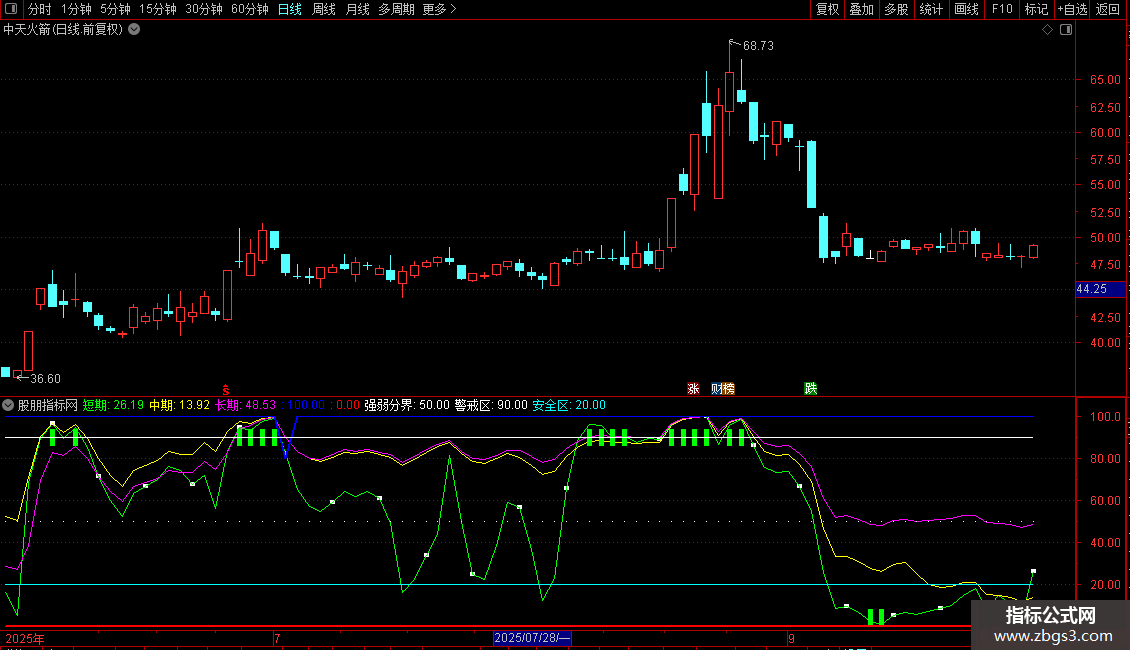
Task: Toggle the 叠加 overlay option
Action: point(861,10)
